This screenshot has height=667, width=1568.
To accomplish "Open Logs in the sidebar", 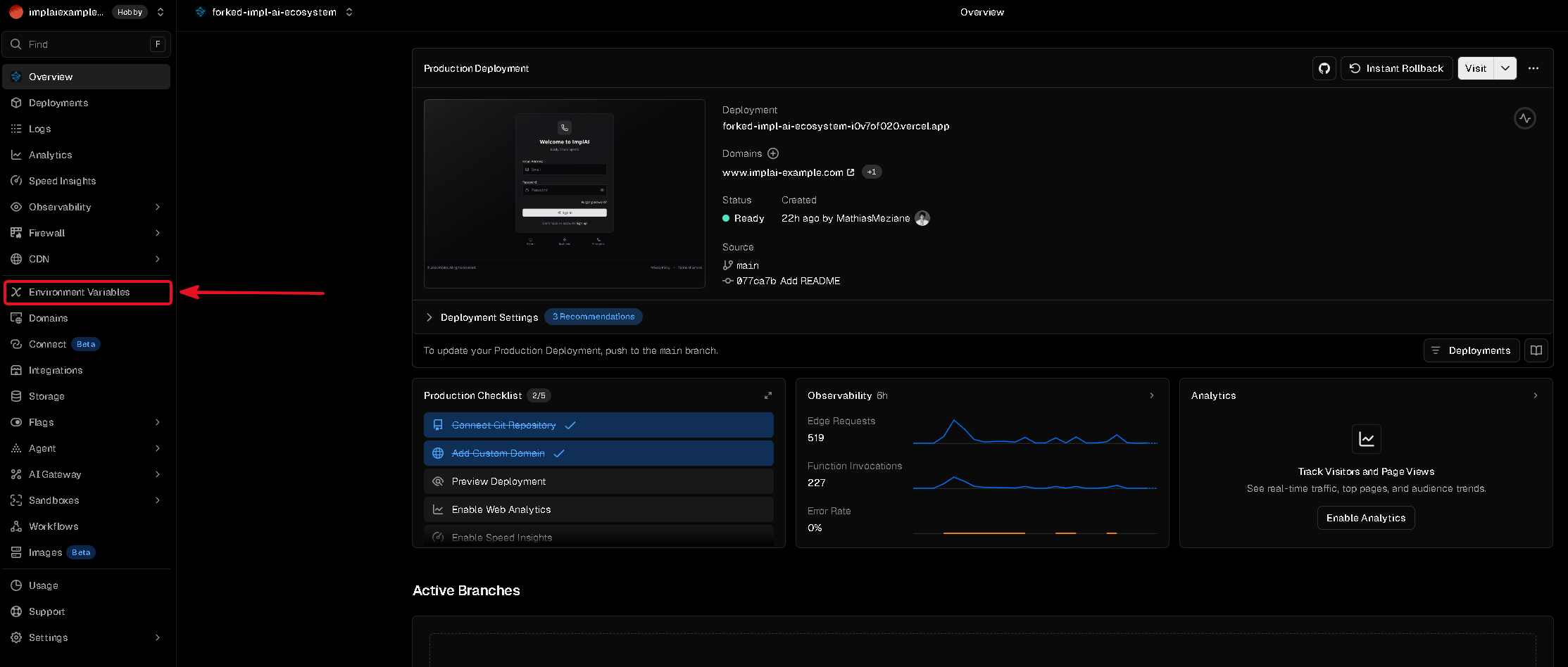I will 87,129.
